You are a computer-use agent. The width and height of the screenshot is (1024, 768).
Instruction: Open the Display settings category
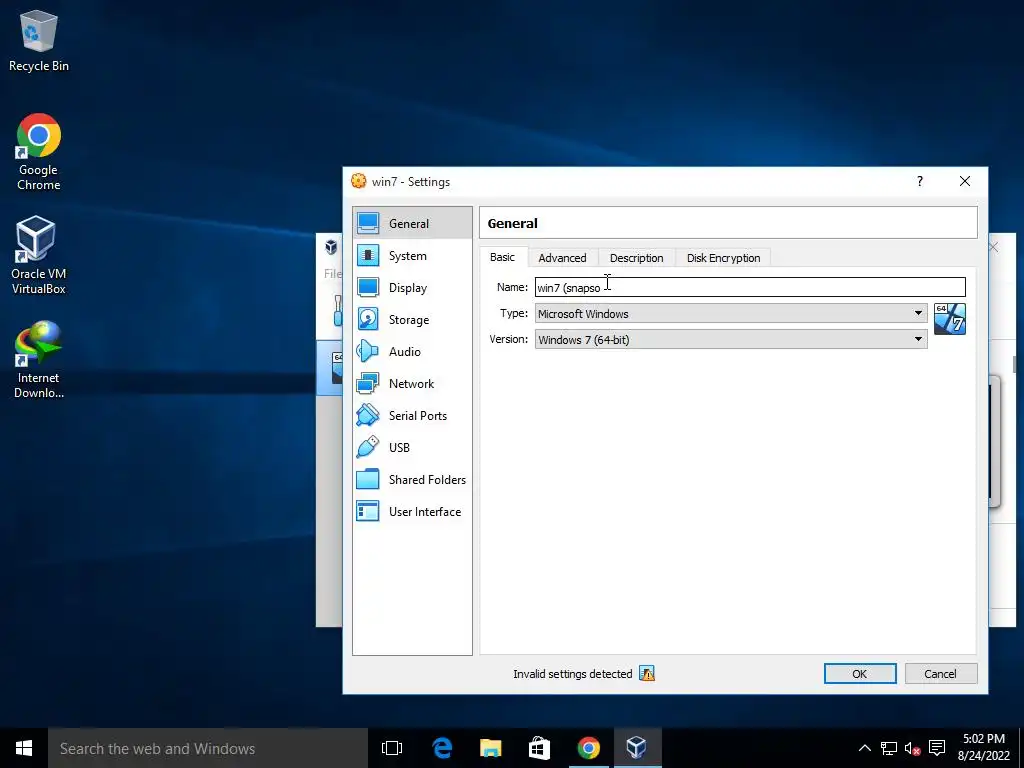(412, 287)
